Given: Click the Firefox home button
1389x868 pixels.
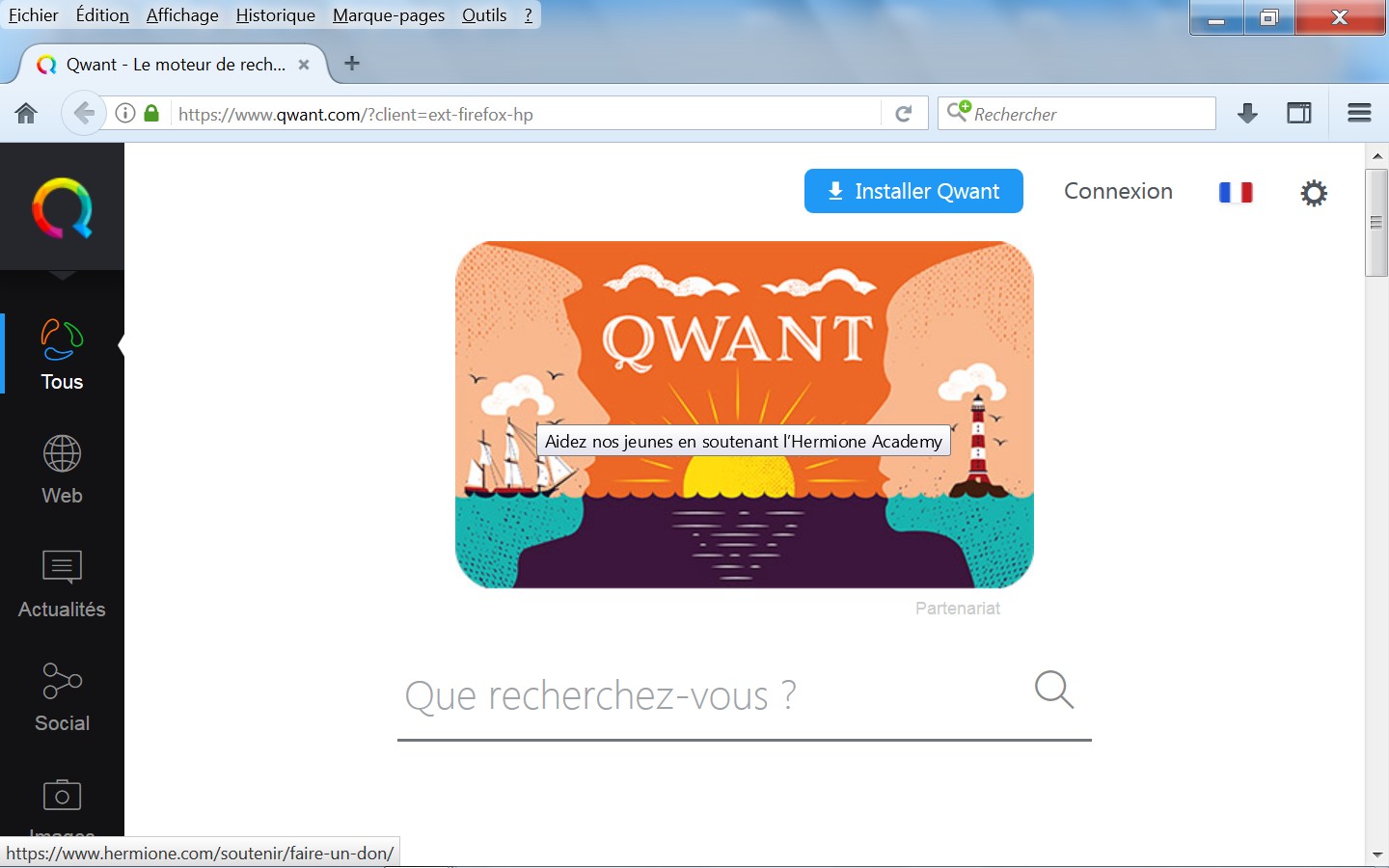Looking at the screenshot, I should (x=26, y=114).
